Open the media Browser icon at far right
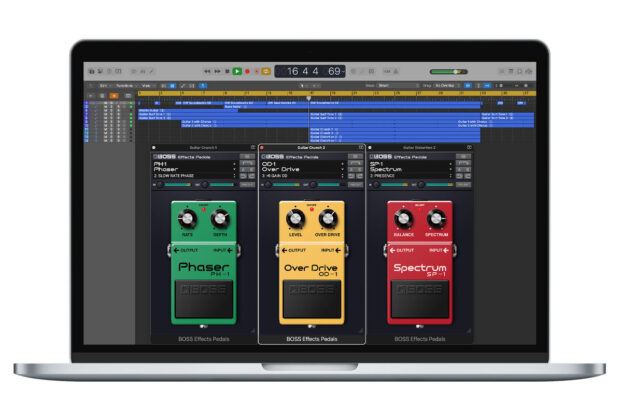620x420 pixels. pos(529,72)
